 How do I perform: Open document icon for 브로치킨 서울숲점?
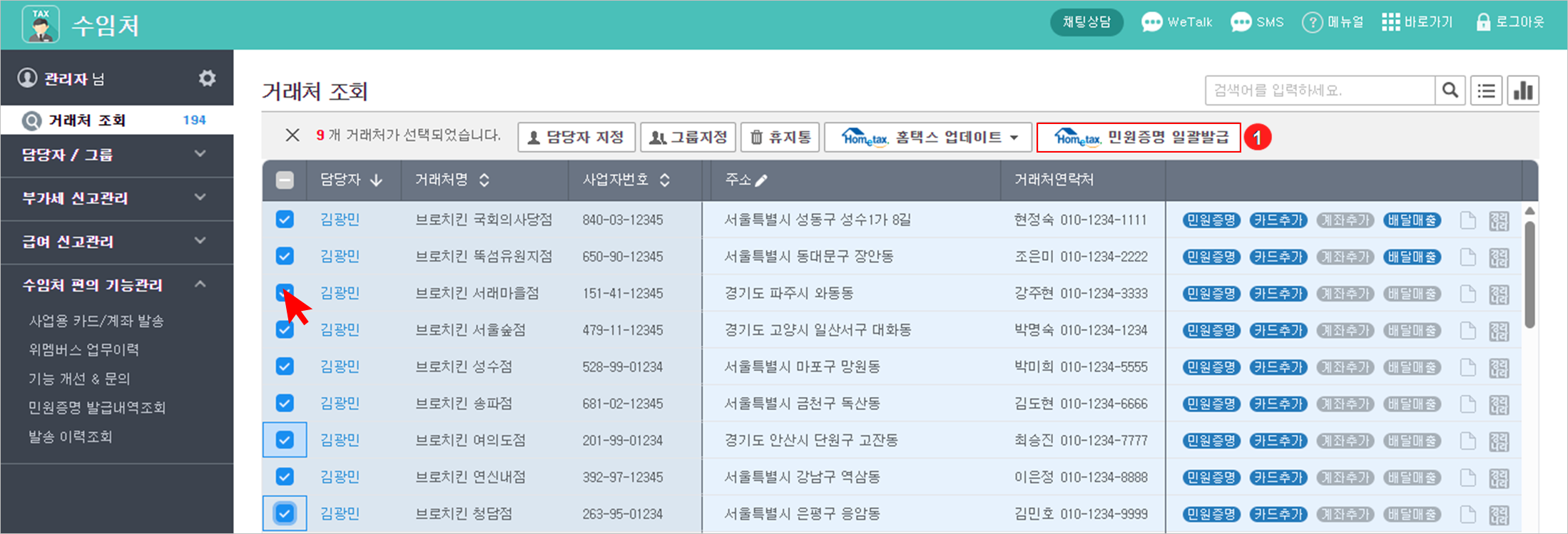1467,331
